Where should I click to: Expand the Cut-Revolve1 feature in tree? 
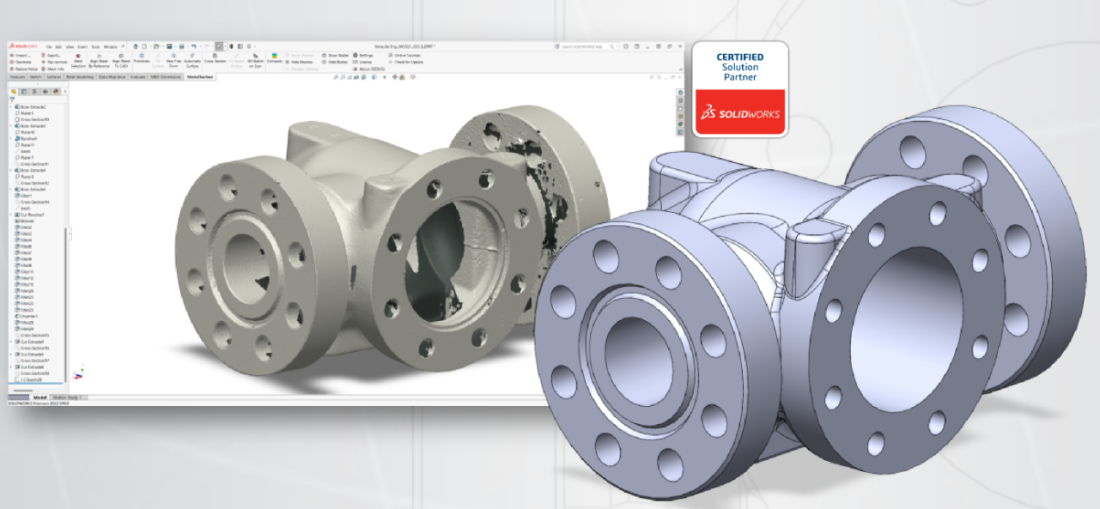coord(11,215)
